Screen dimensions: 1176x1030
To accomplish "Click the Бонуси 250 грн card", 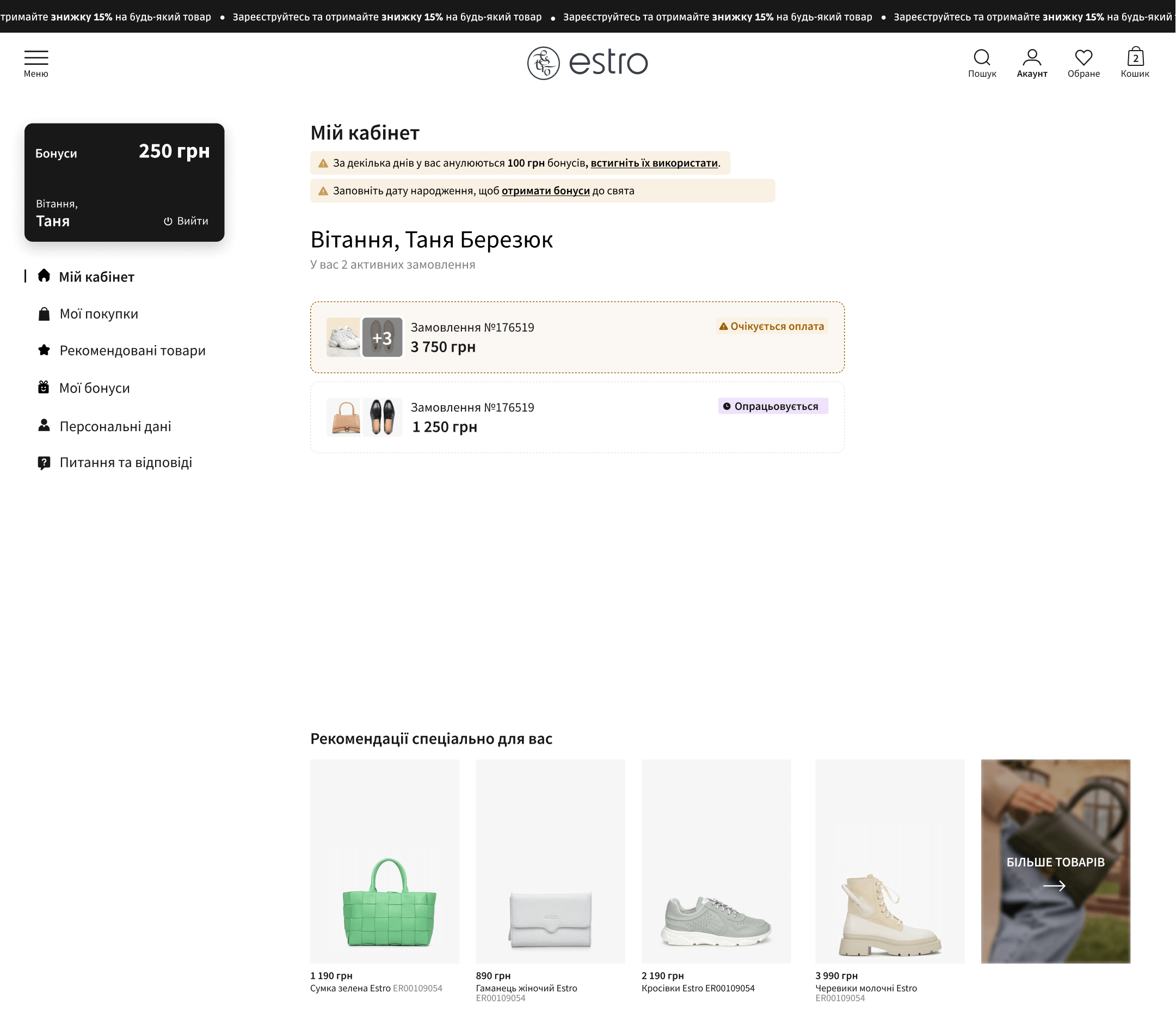I will [x=124, y=182].
